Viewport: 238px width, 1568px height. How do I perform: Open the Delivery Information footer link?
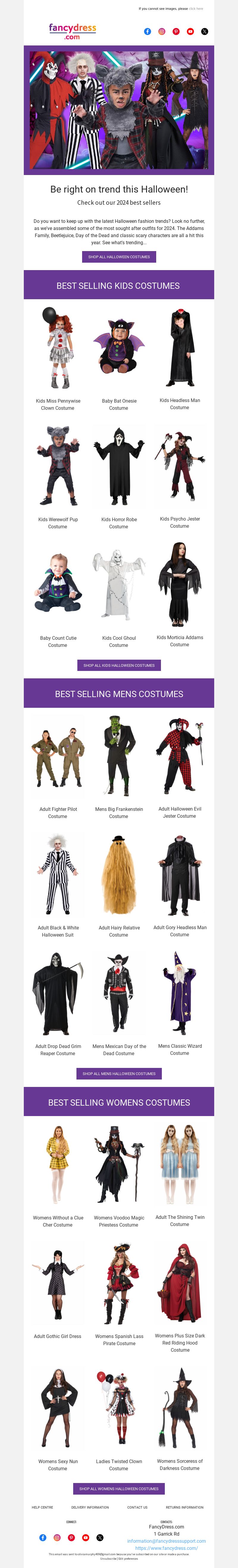pos(90,1507)
